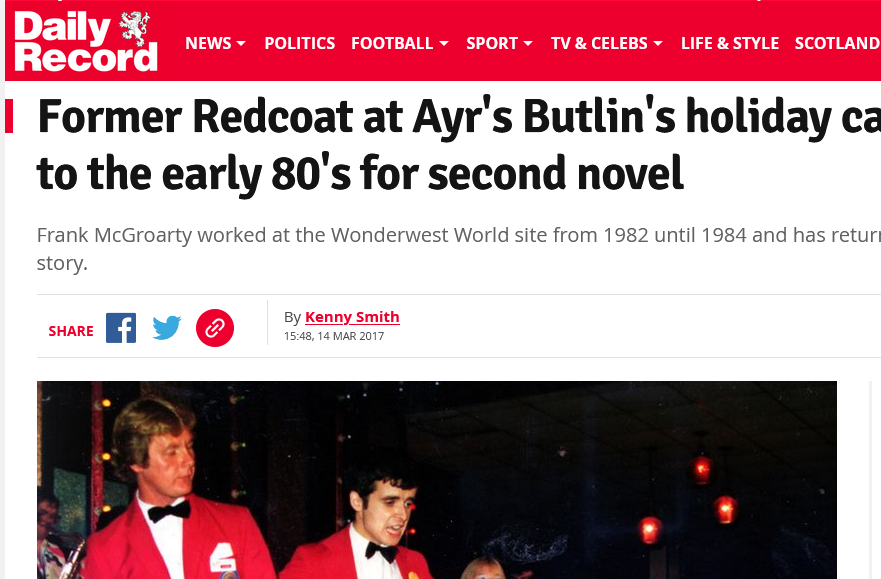Viewport: 881px width, 579px height.
Task: Expand the TV & Celebs dropdown arrow
Action: point(658,43)
